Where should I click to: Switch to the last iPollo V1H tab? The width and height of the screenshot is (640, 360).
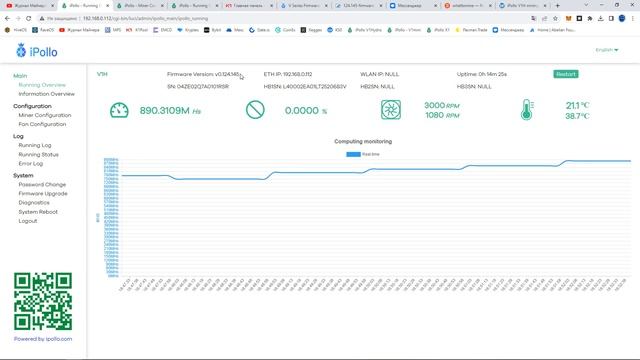[522, 6]
